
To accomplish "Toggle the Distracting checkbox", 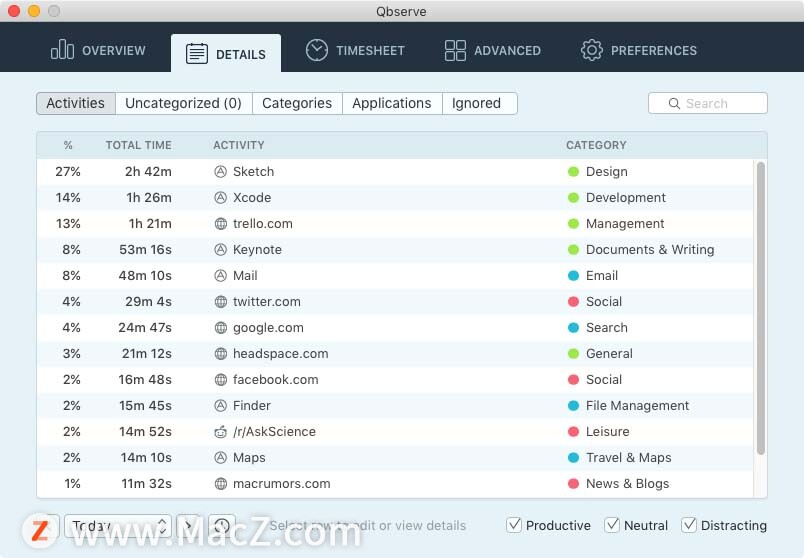I will pos(689,525).
